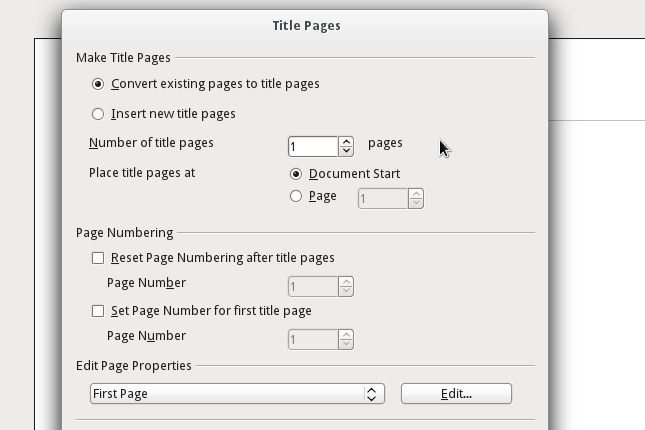
Task: Select Document Start placement option
Action: point(296,174)
